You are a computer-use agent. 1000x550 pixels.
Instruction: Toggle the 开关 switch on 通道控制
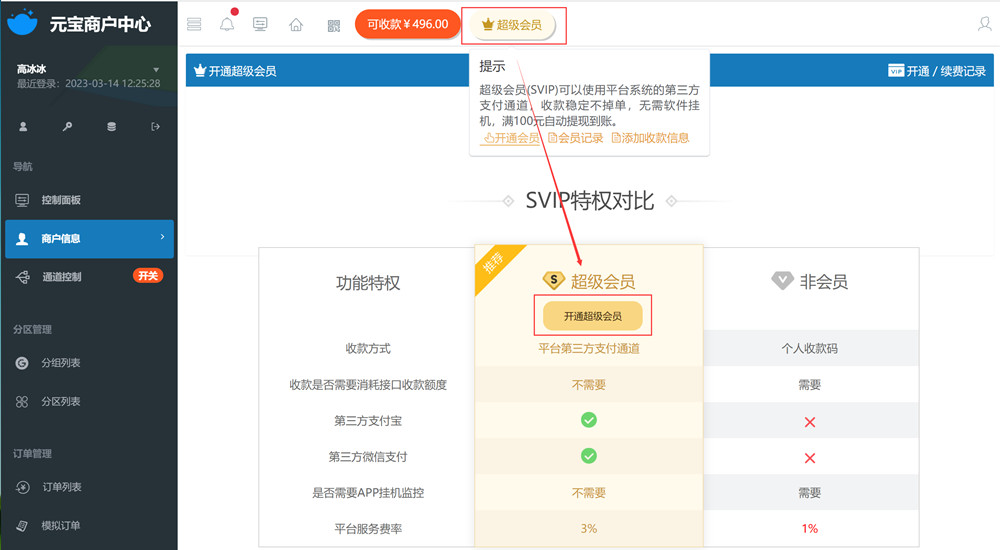147,276
